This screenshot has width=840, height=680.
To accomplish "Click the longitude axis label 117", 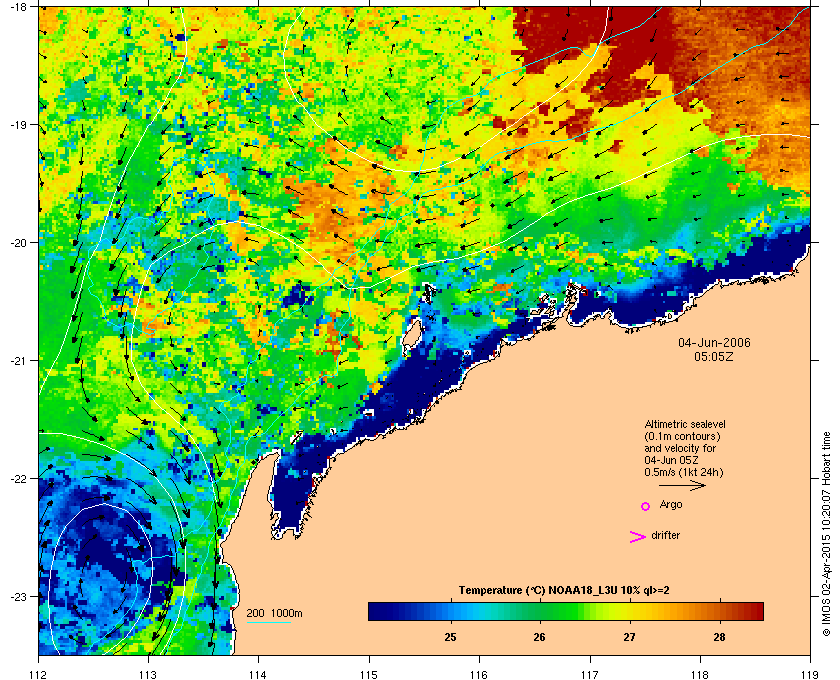I will pyautogui.click(x=590, y=675).
